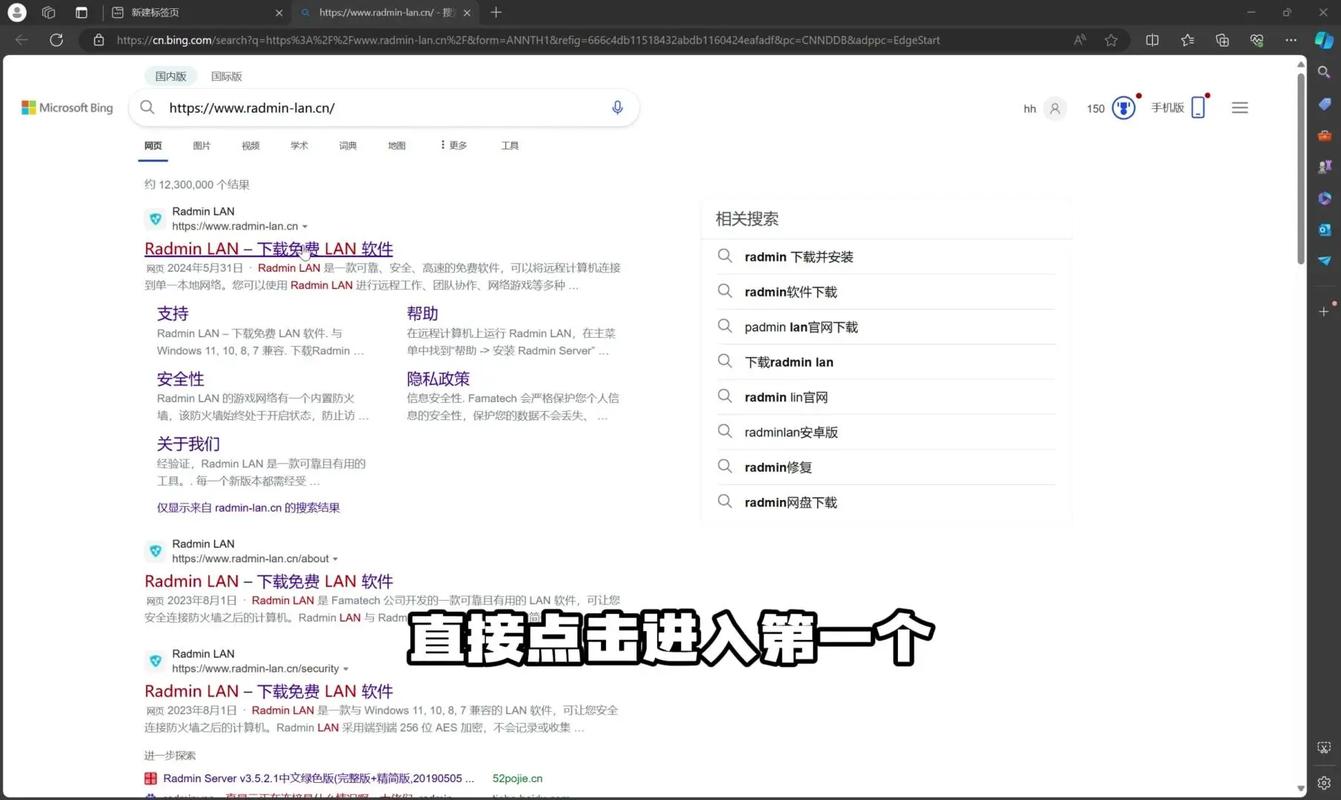Close the 新建标签页 tab
Screen dimensions: 1341x800
[x=279, y=13]
